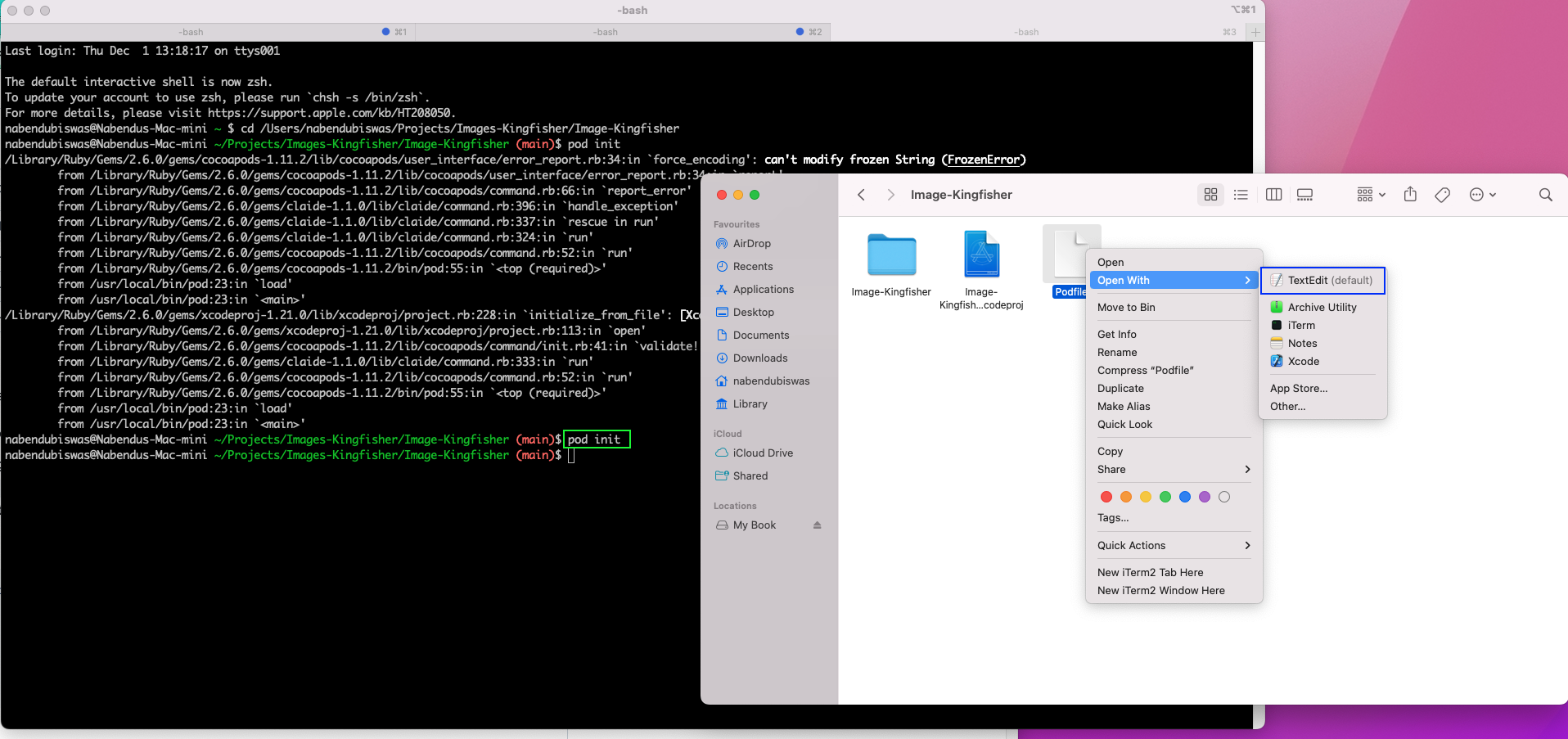The image size is (1568, 739).
Task: Choose Move to Bin
Action: [x=1173, y=308]
